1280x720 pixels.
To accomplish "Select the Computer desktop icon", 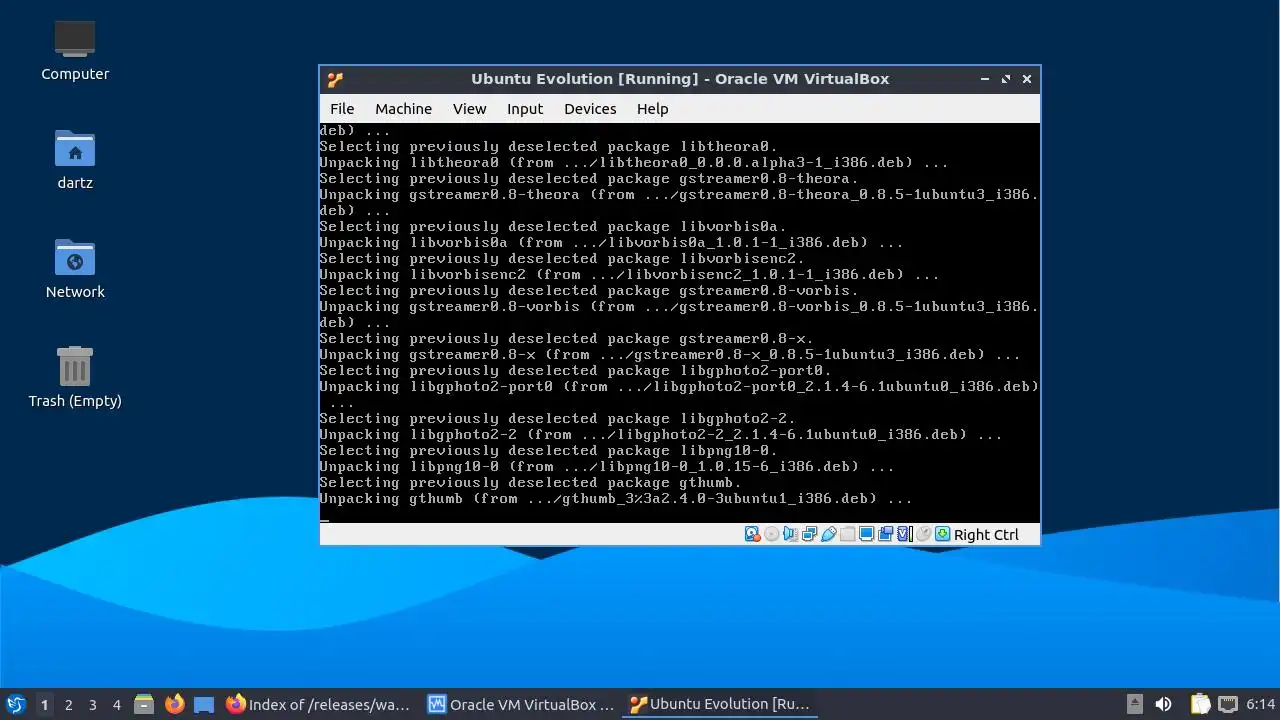I will tap(75, 50).
